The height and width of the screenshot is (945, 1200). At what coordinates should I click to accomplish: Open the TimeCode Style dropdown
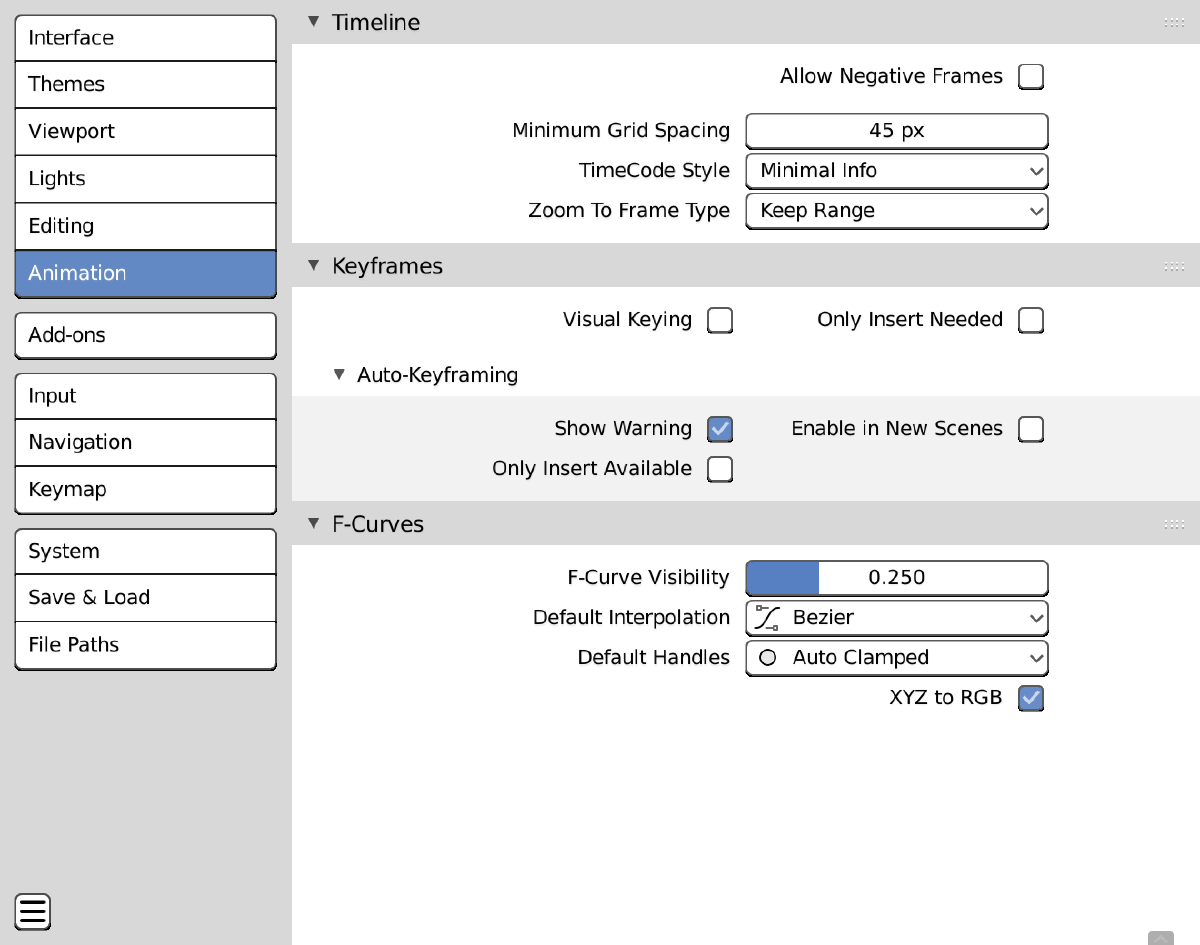pos(897,171)
